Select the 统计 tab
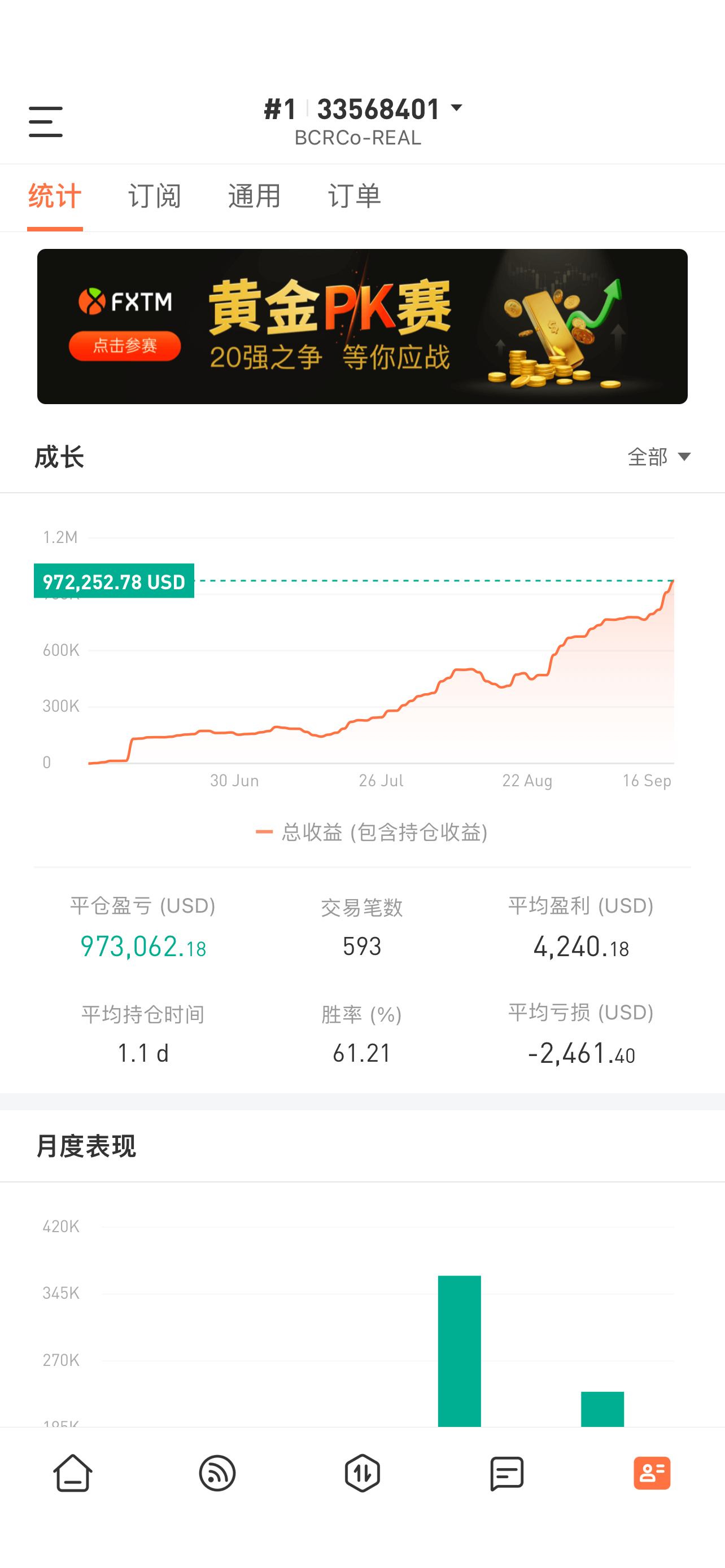The width and height of the screenshot is (725, 1568). pos(55,196)
